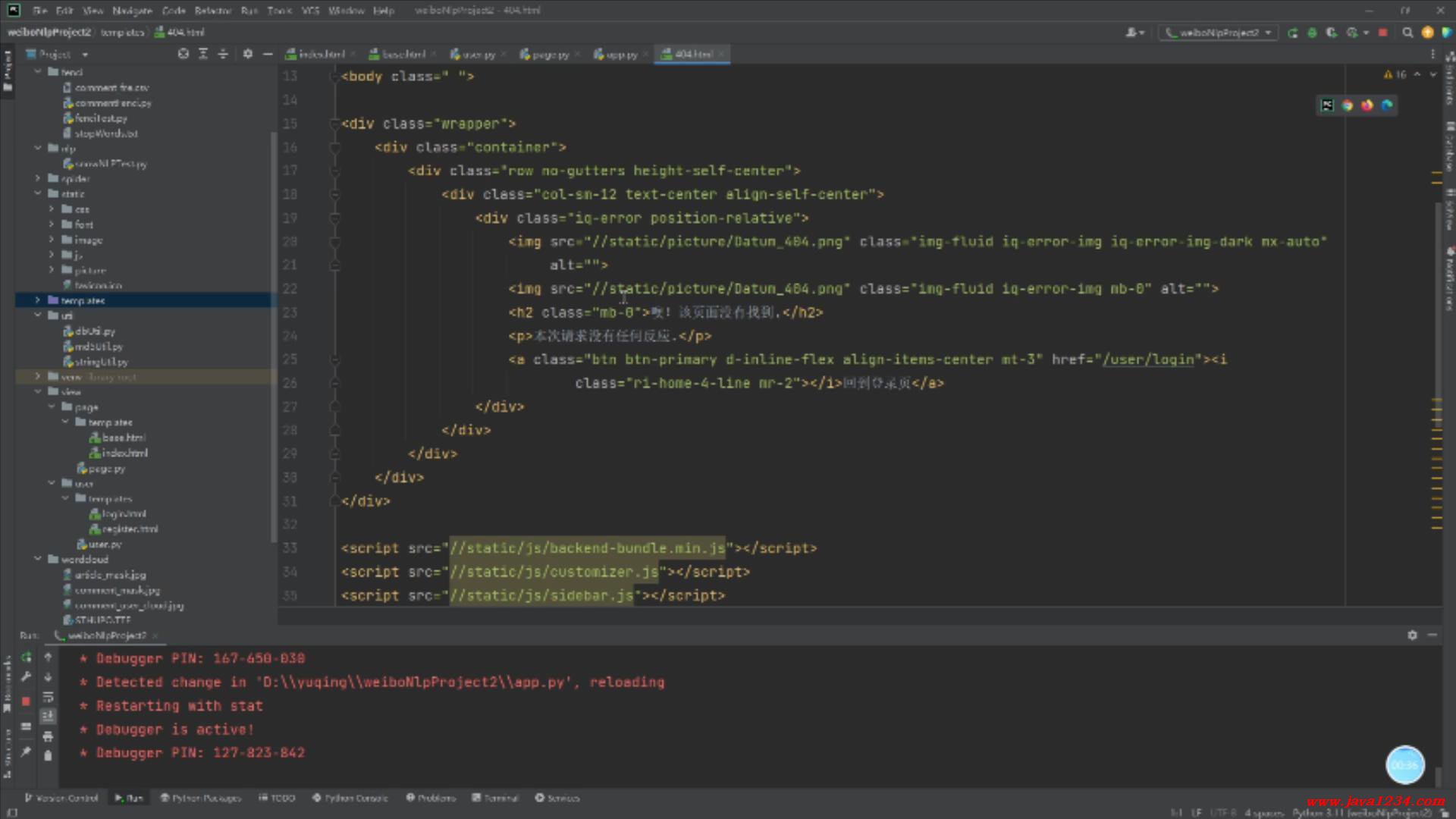Click the print console output icon

[48, 736]
